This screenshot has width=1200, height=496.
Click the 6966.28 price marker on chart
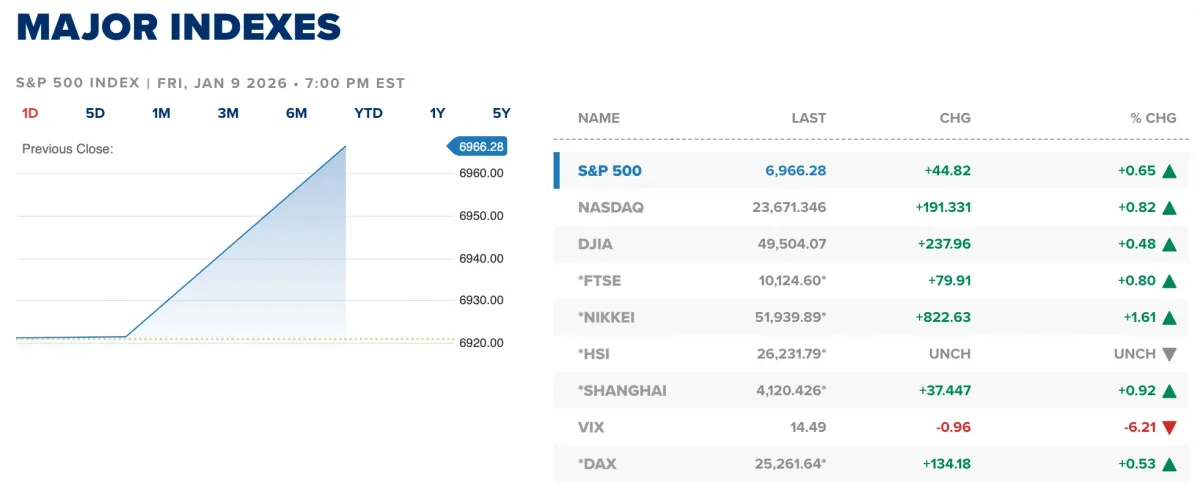pyautogui.click(x=481, y=147)
